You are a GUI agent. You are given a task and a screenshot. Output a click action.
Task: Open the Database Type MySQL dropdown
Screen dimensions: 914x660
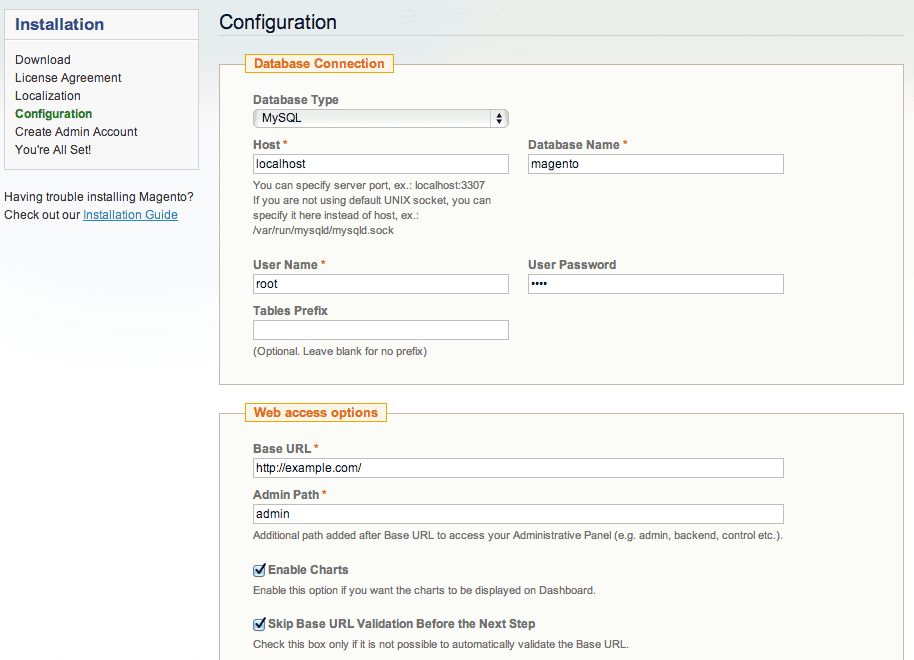click(381, 118)
